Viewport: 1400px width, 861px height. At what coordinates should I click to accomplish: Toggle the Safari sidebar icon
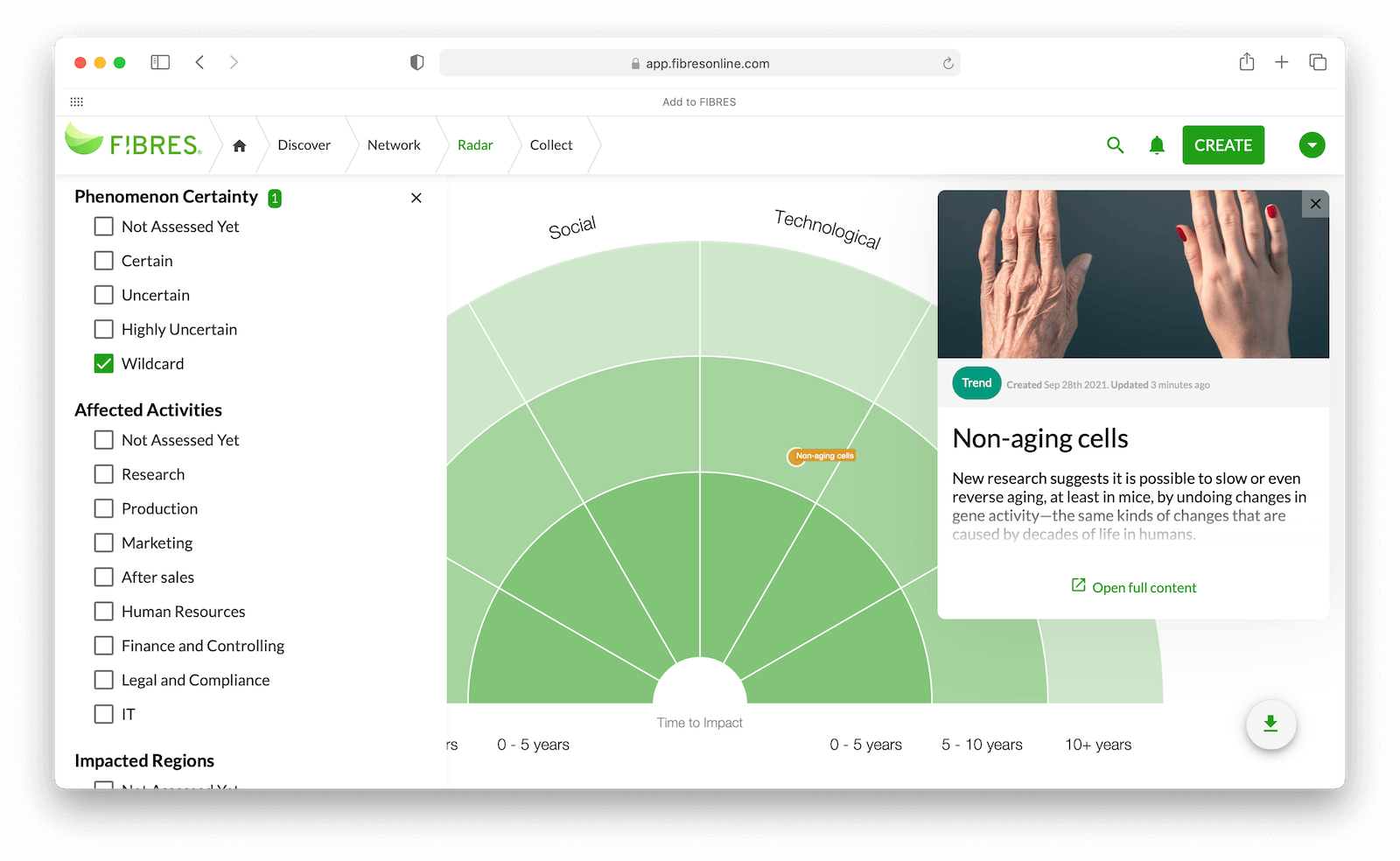[160, 62]
